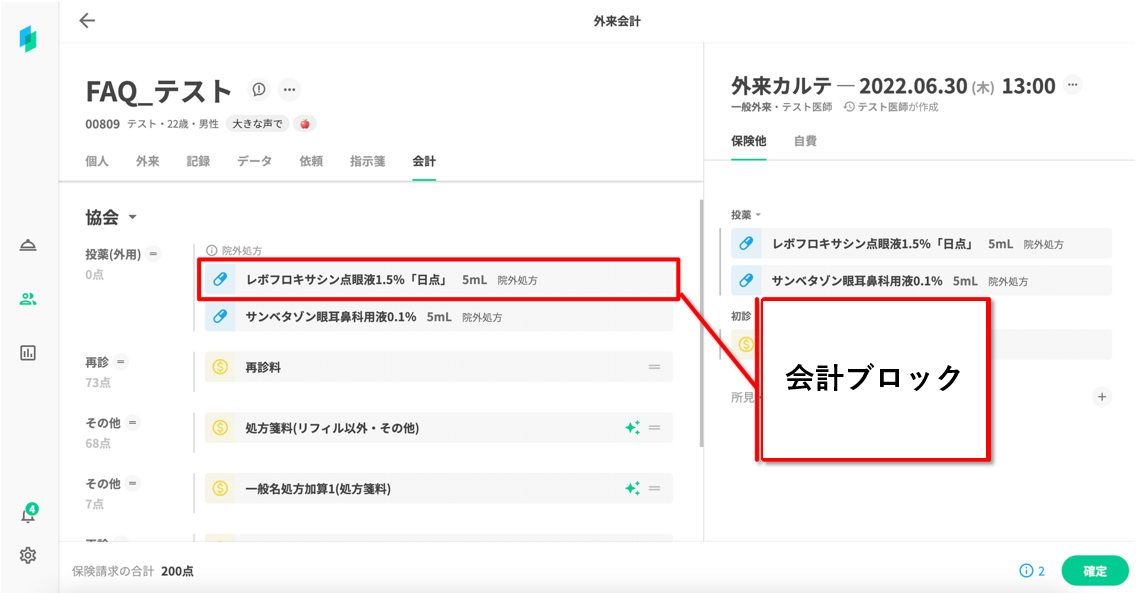Select the 会計 tab
The width and height of the screenshot is (1136, 593).
click(424, 161)
